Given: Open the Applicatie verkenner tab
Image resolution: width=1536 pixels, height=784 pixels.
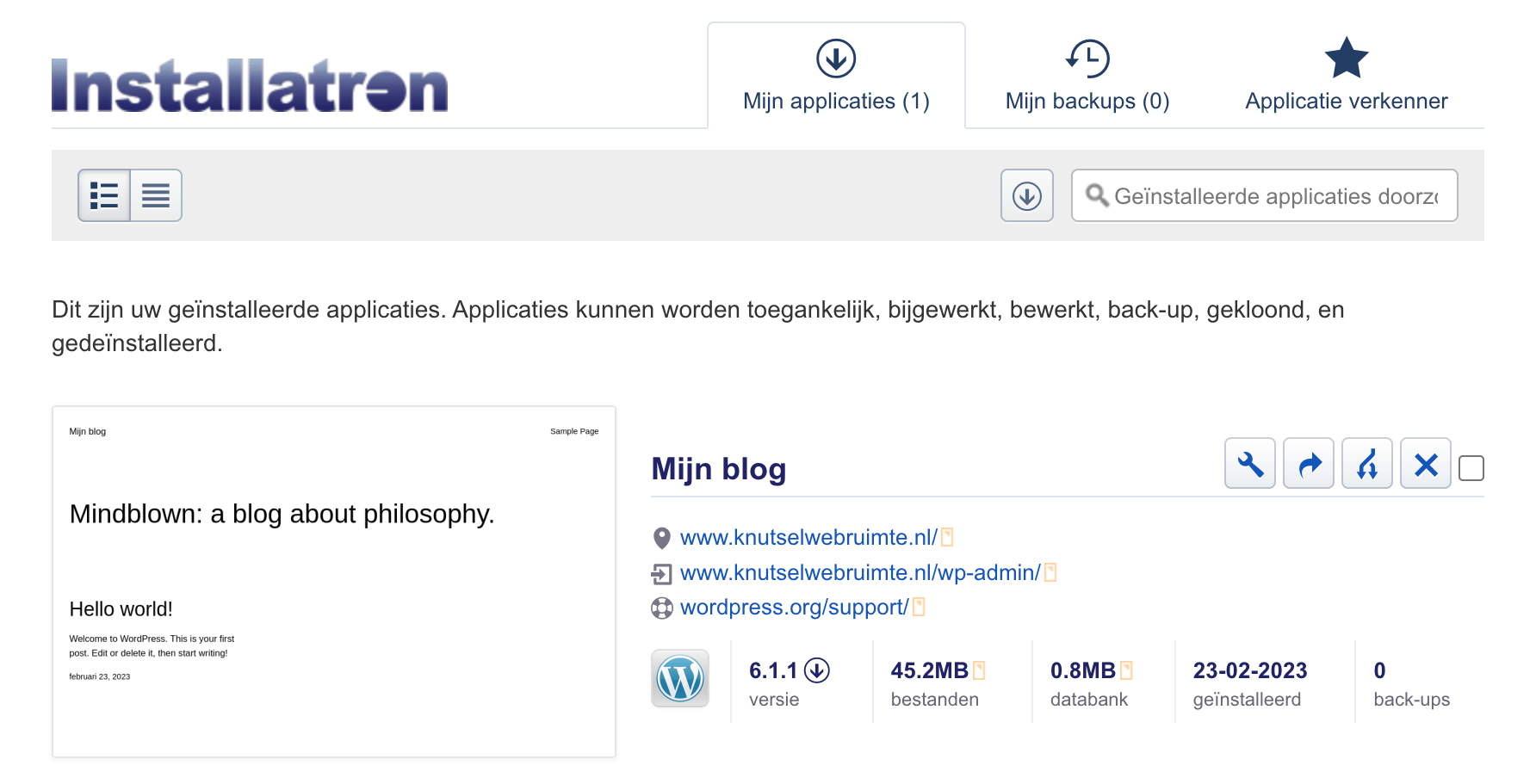Looking at the screenshot, I should pyautogui.click(x=1347, y=76).
